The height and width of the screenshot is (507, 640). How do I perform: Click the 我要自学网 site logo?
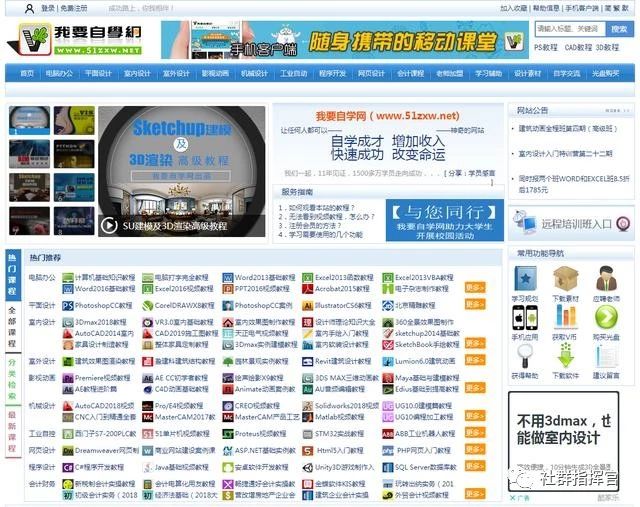point(76,39)
